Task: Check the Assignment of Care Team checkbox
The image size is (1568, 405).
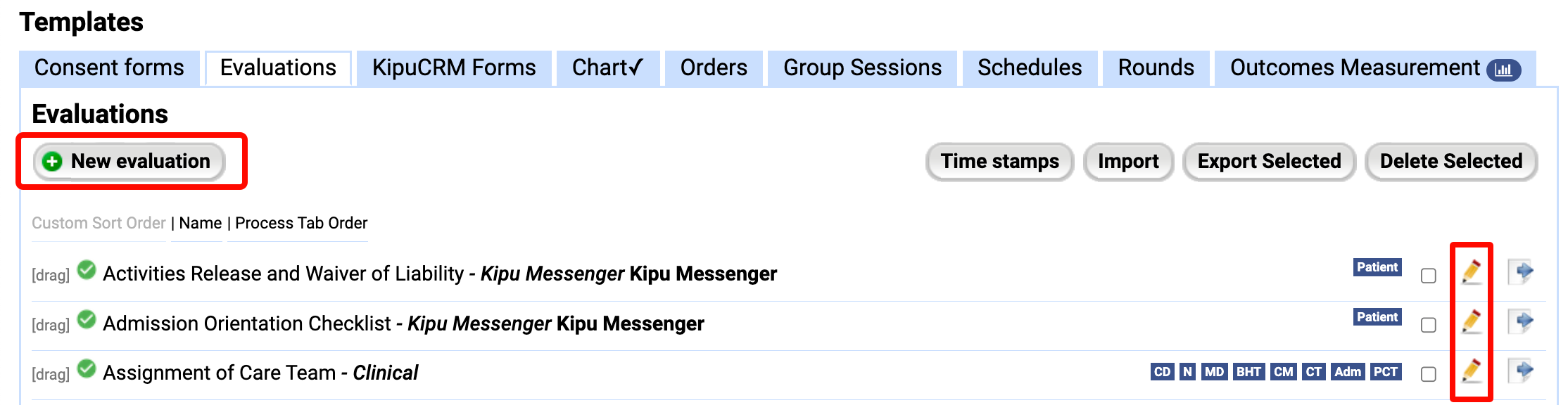Action: [1428, 374]
